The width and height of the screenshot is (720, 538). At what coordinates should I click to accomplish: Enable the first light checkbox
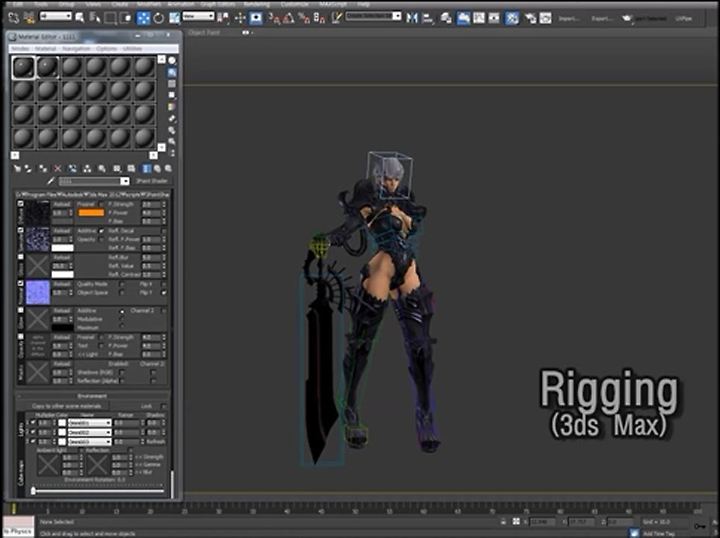[33, 422]
